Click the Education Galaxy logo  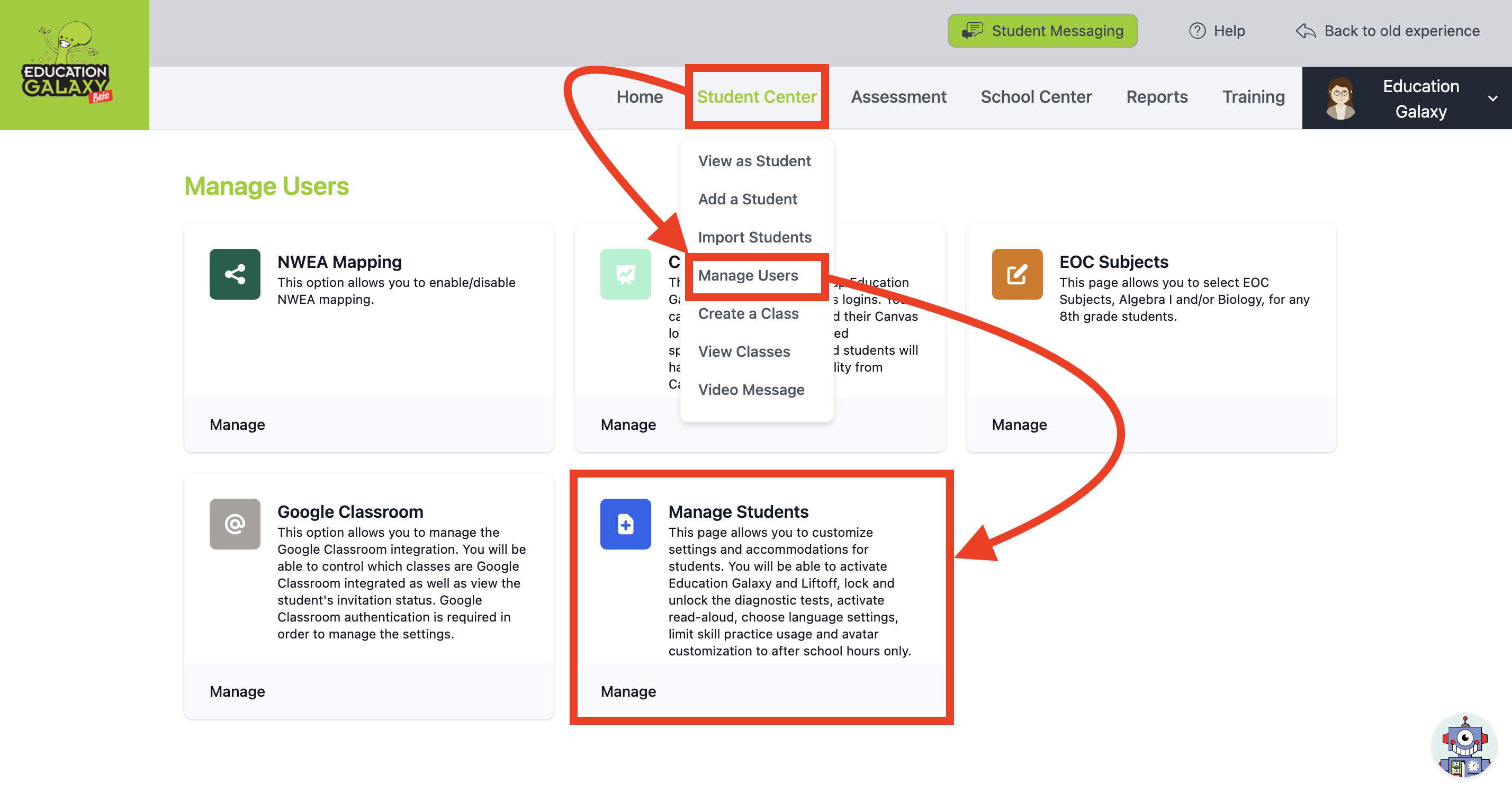(66, 64)
